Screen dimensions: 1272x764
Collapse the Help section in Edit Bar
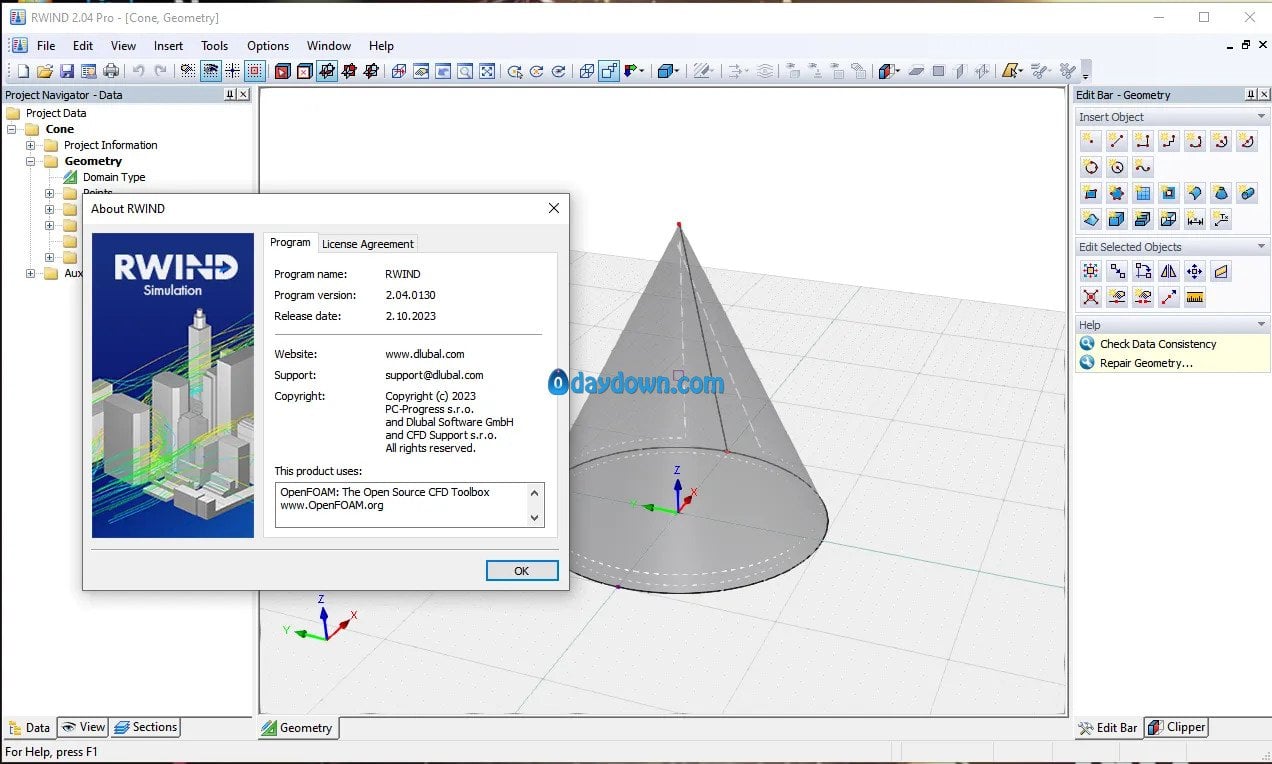coord(1261,324)
